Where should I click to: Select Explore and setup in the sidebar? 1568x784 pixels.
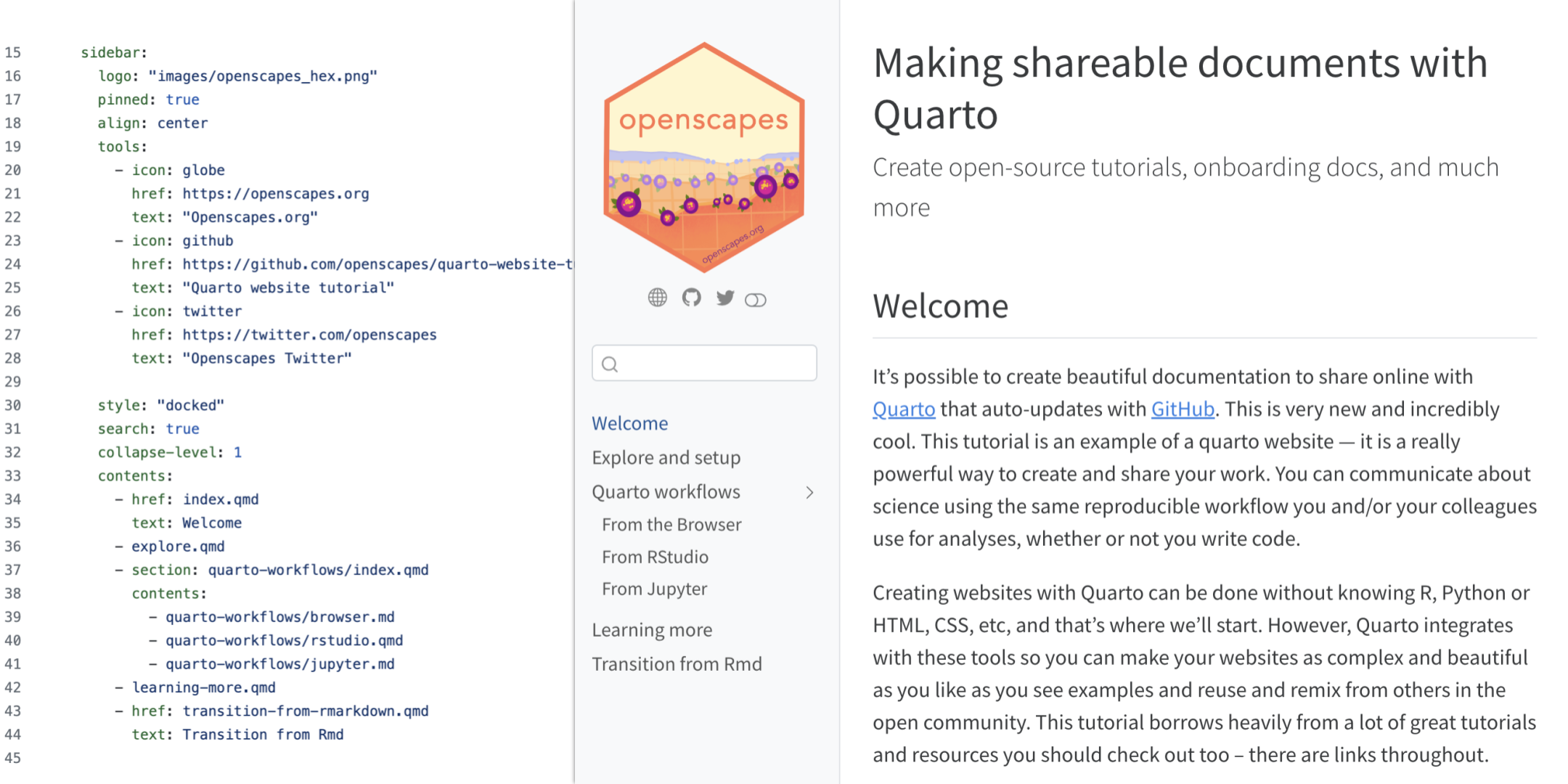pos(666,457)
